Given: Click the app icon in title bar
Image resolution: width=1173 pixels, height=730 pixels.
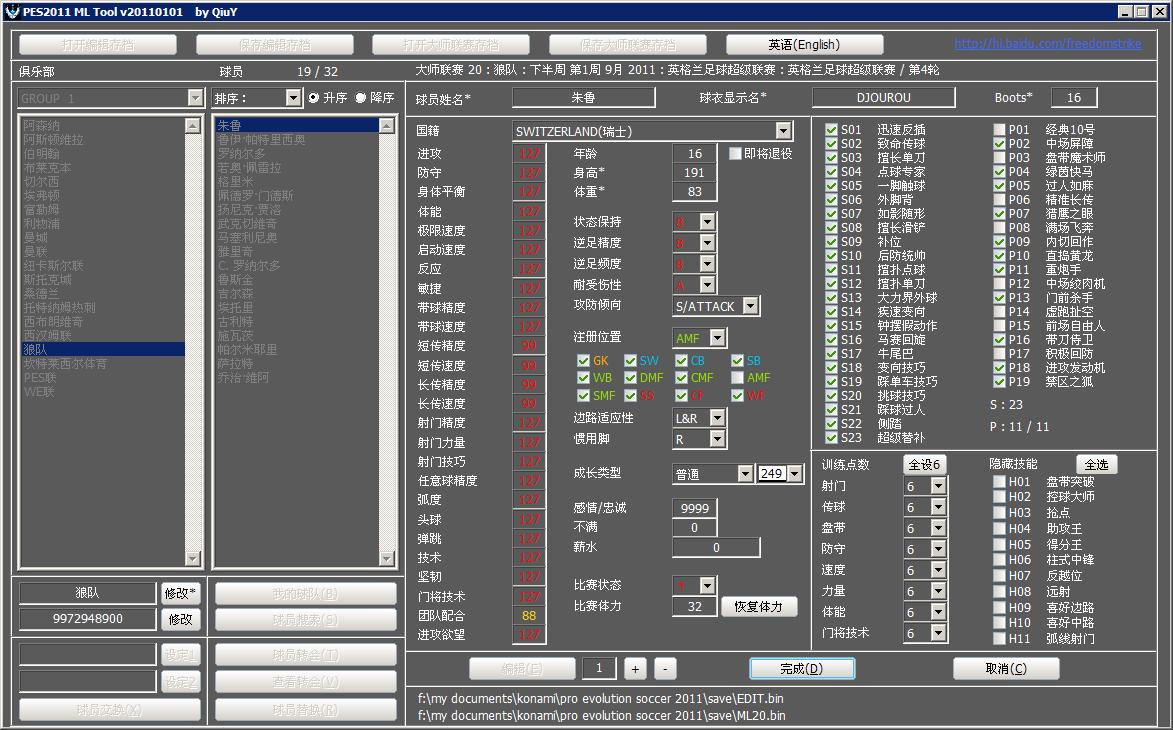Looking at the screenshot, I should point(10,11).
